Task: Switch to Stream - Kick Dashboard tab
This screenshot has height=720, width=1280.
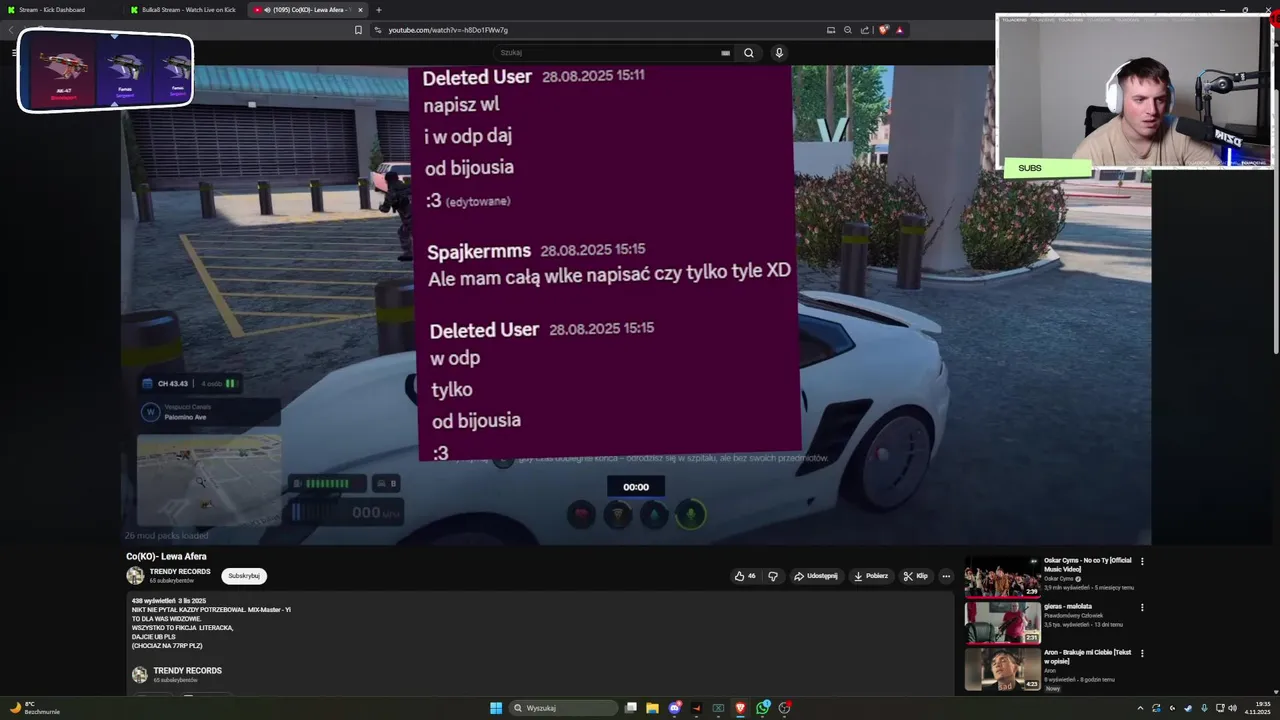Action: pyautogui.click(x=58, y=10)
